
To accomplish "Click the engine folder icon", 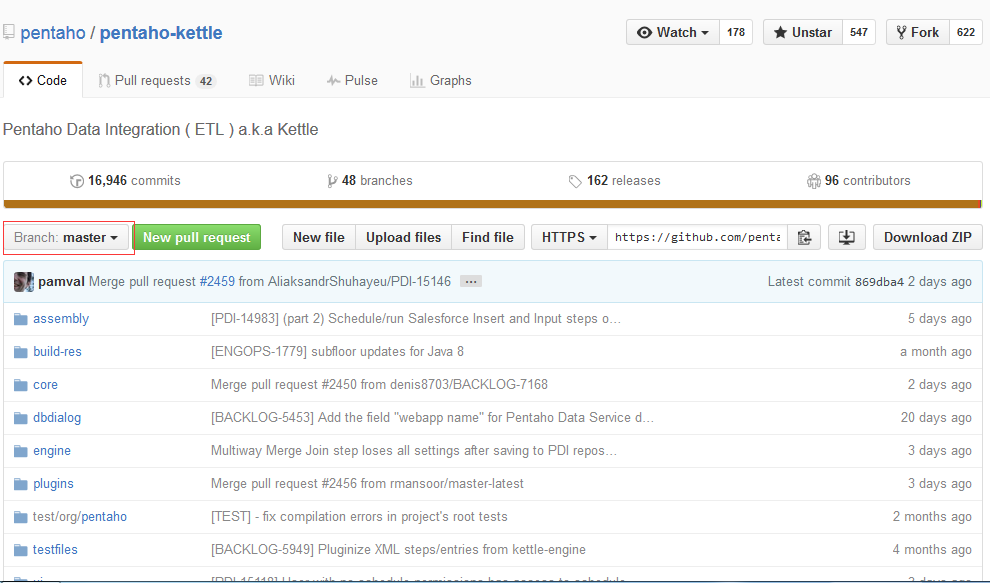I will click(x=21, y=451).
